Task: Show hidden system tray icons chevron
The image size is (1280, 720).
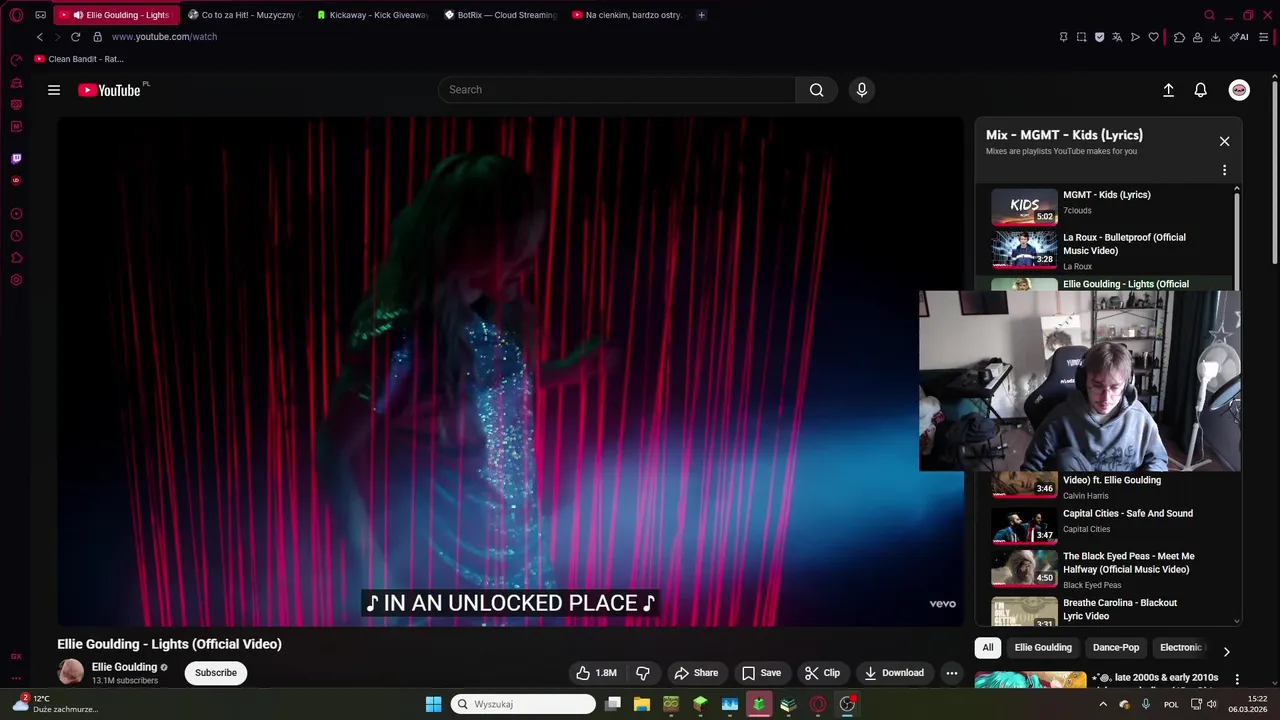Action: [x=1103, y=704]
